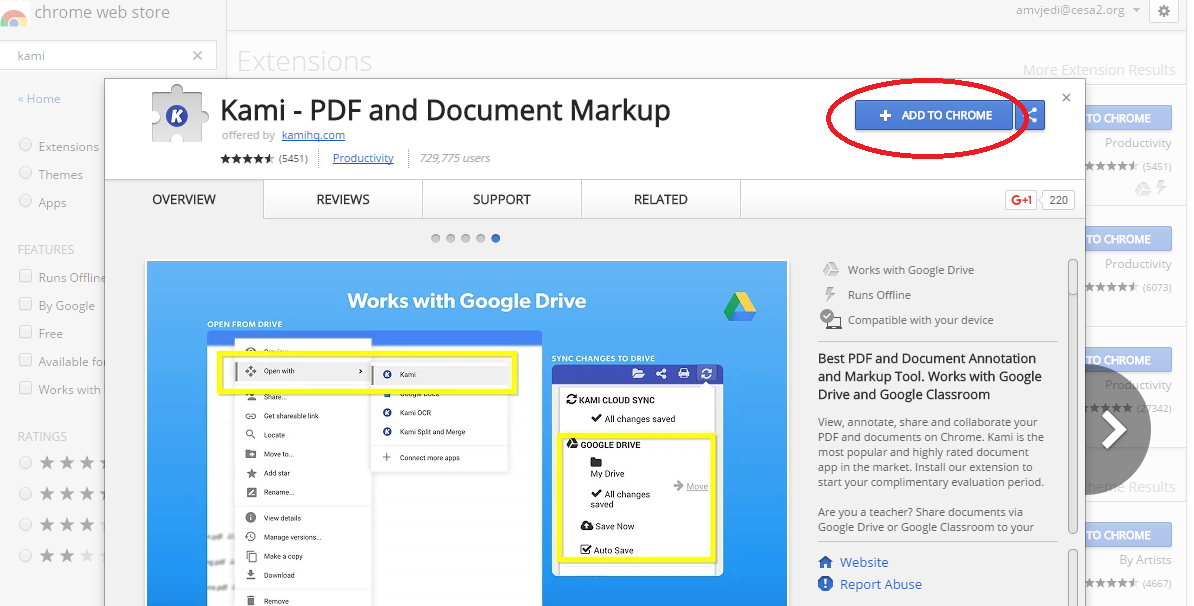1194x606 pixels.
Task: Go back via the « Home link
Action: [x=39, y=99]
